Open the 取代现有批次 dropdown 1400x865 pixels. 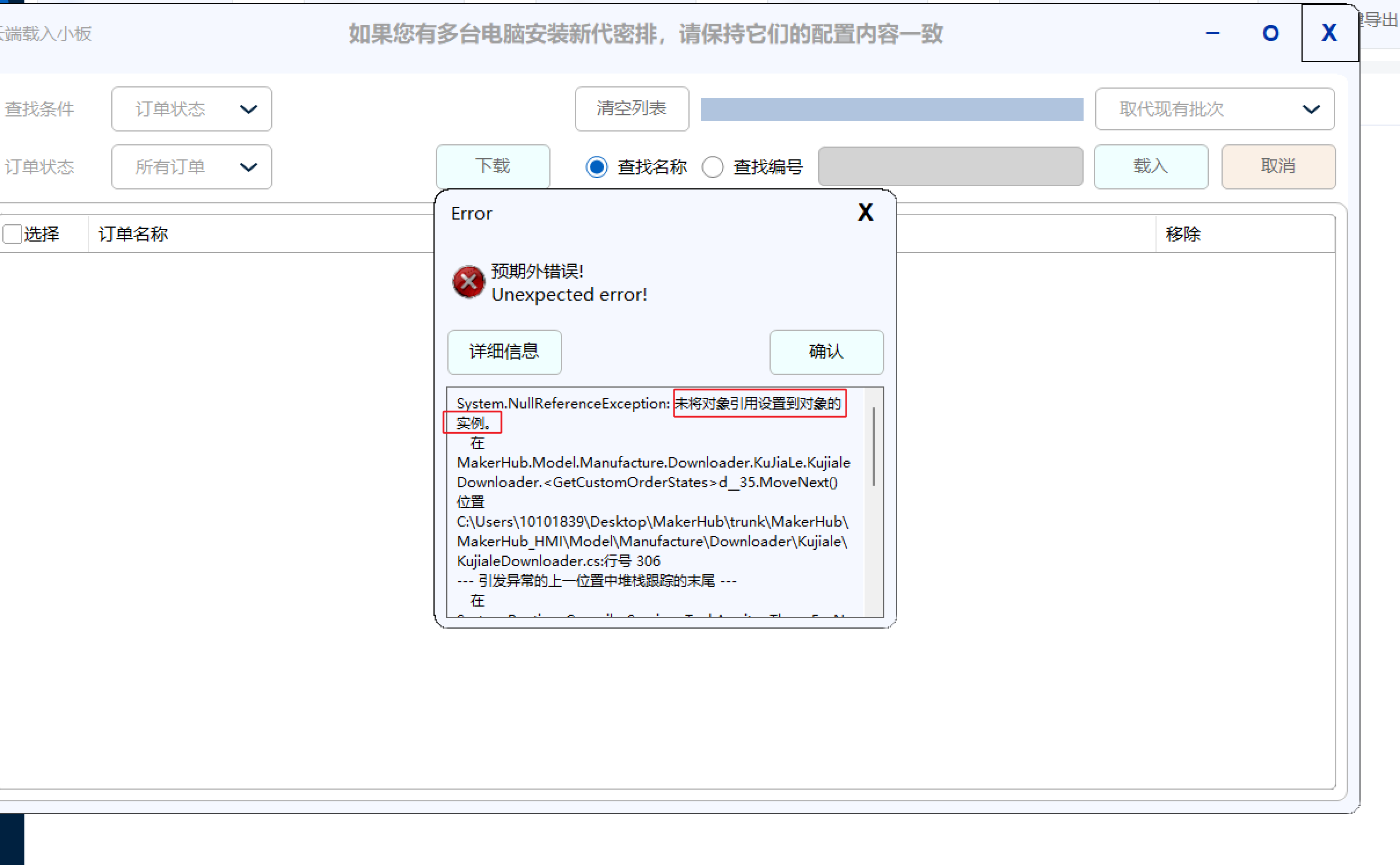[1215, 109]
